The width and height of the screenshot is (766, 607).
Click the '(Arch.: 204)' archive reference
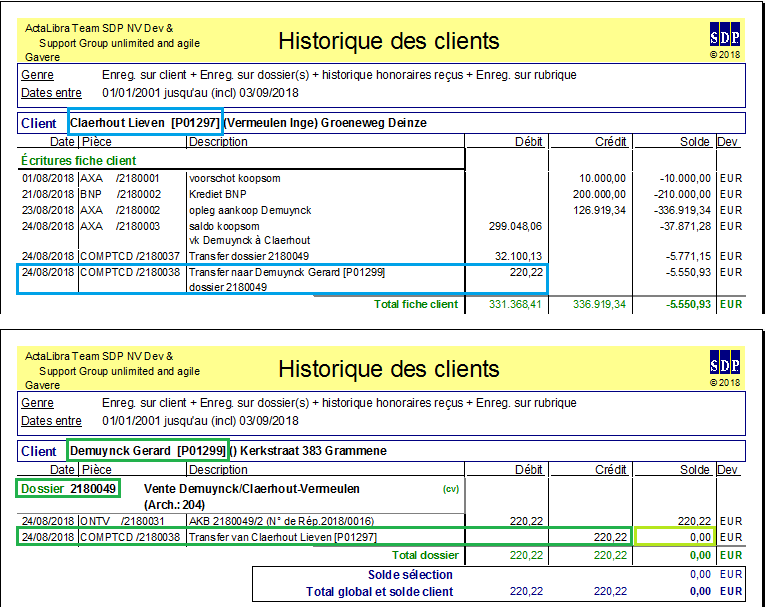174,505
